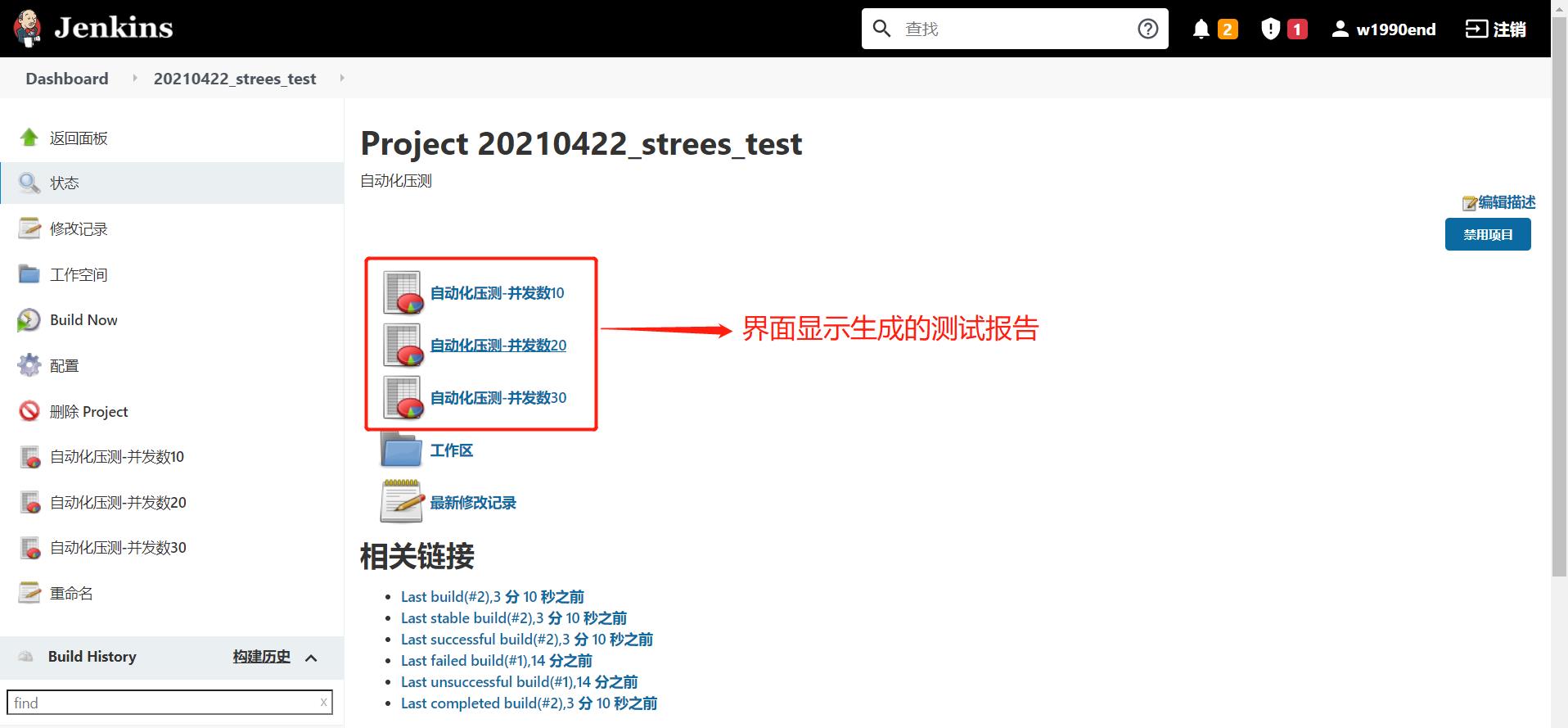The width and height of the screenshot is (1568, 728).
Task: Click the Build History cloud icon
Action: point(26,657)
